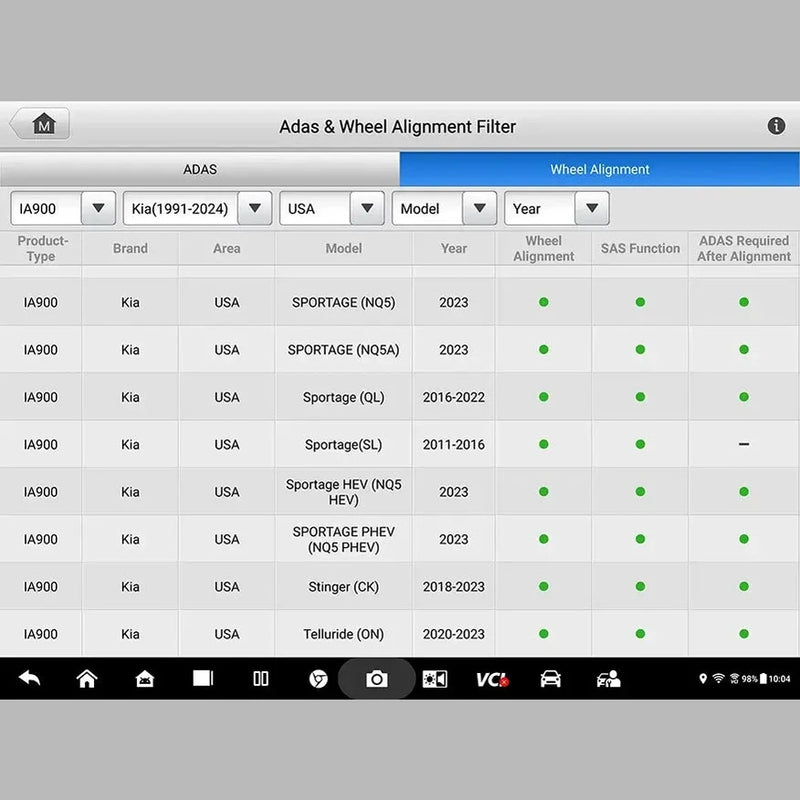Screen dimensions: 800x800
Task: Switch to the ADAS tab
Action: pos(199,169)
